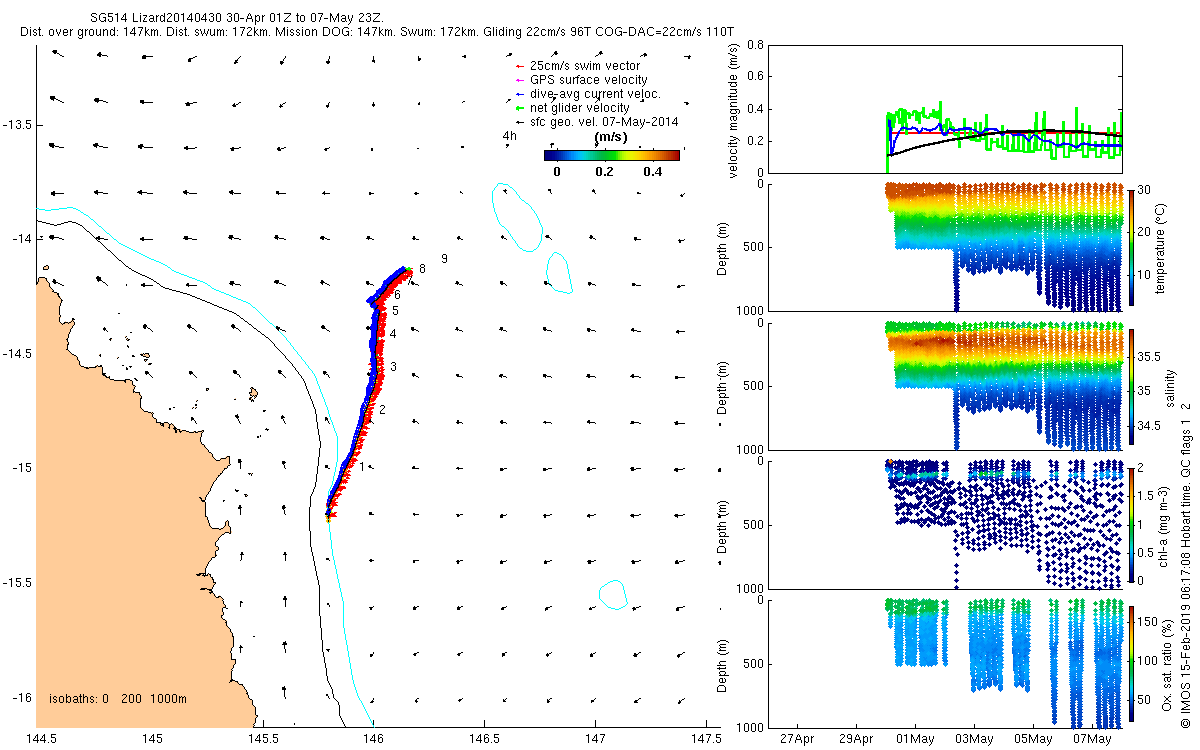Click the 150 tick on the oxygen colorbar

point(1148,622)
